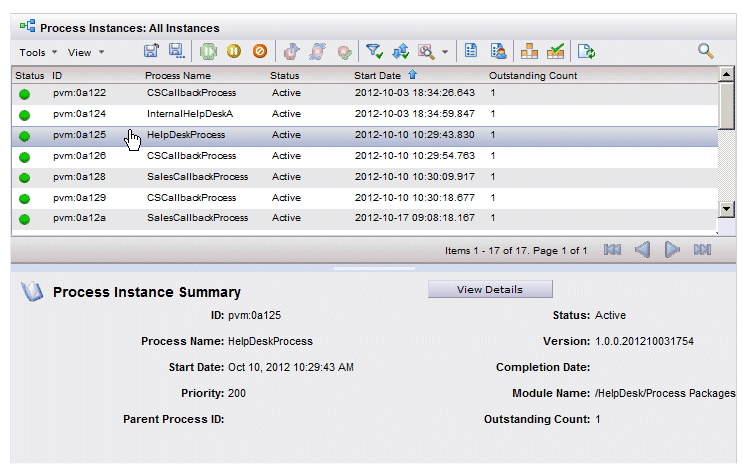Viewport: 743px width, 474px height.
Task: Open the View menu
Action: click(85, 53)
